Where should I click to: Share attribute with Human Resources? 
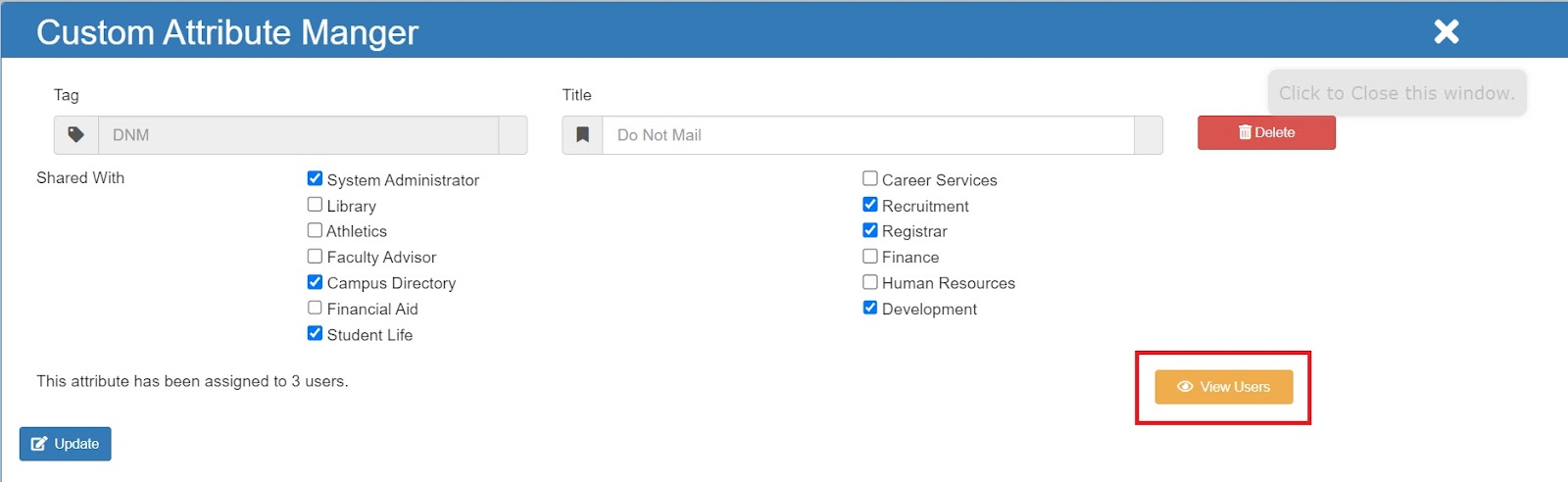pos(870,282)
